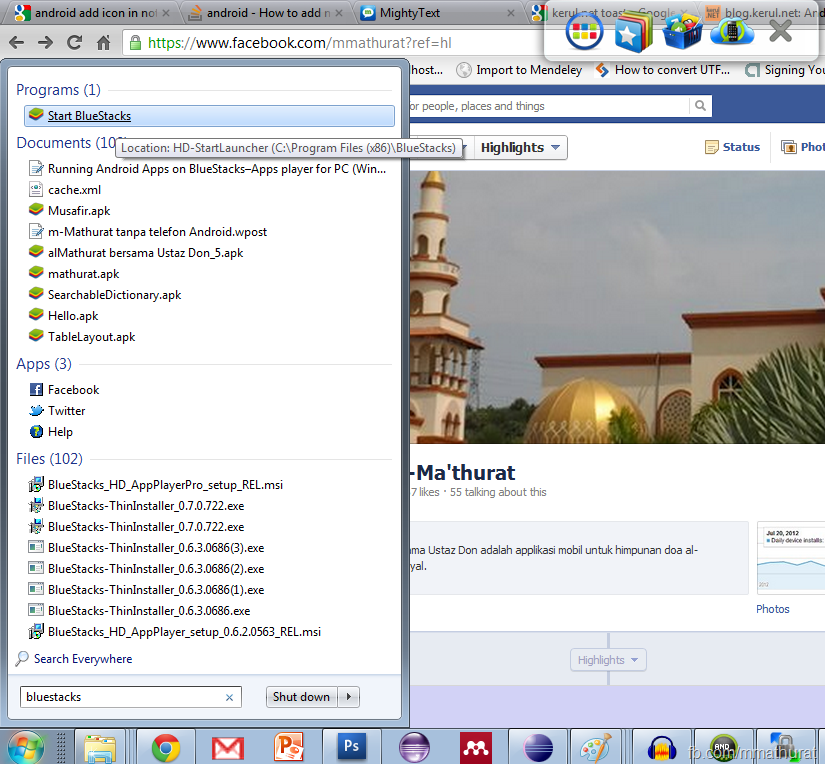Switch to the MightyText tab
This screenshot has height=764, width=825.
pyautogui.click(x=437, y=13)
